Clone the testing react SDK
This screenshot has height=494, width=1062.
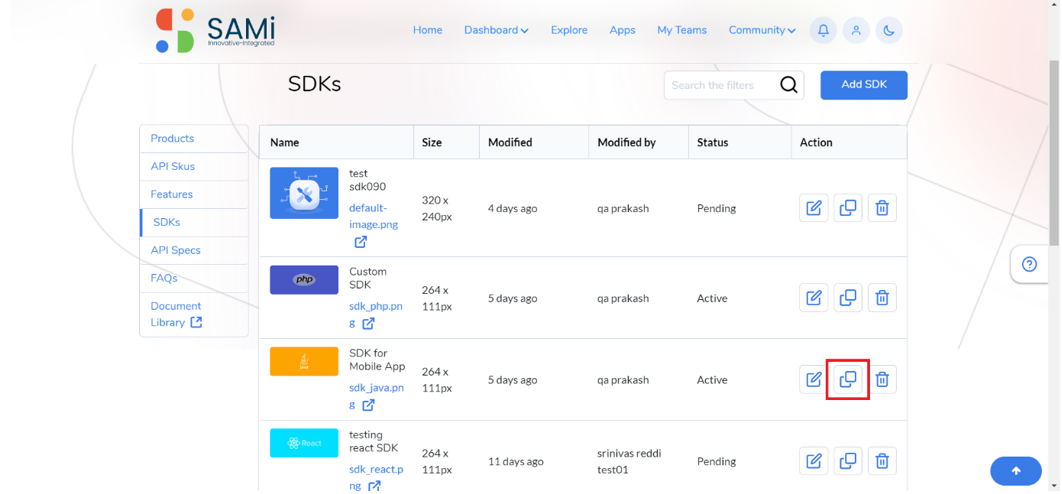click(x=847, y=461)
